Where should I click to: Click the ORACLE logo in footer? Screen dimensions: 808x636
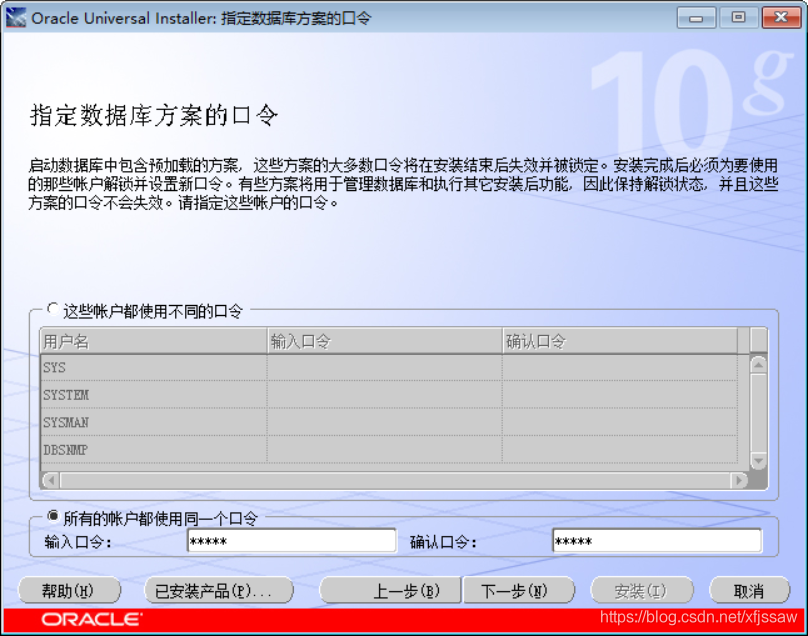pos(92,619)
